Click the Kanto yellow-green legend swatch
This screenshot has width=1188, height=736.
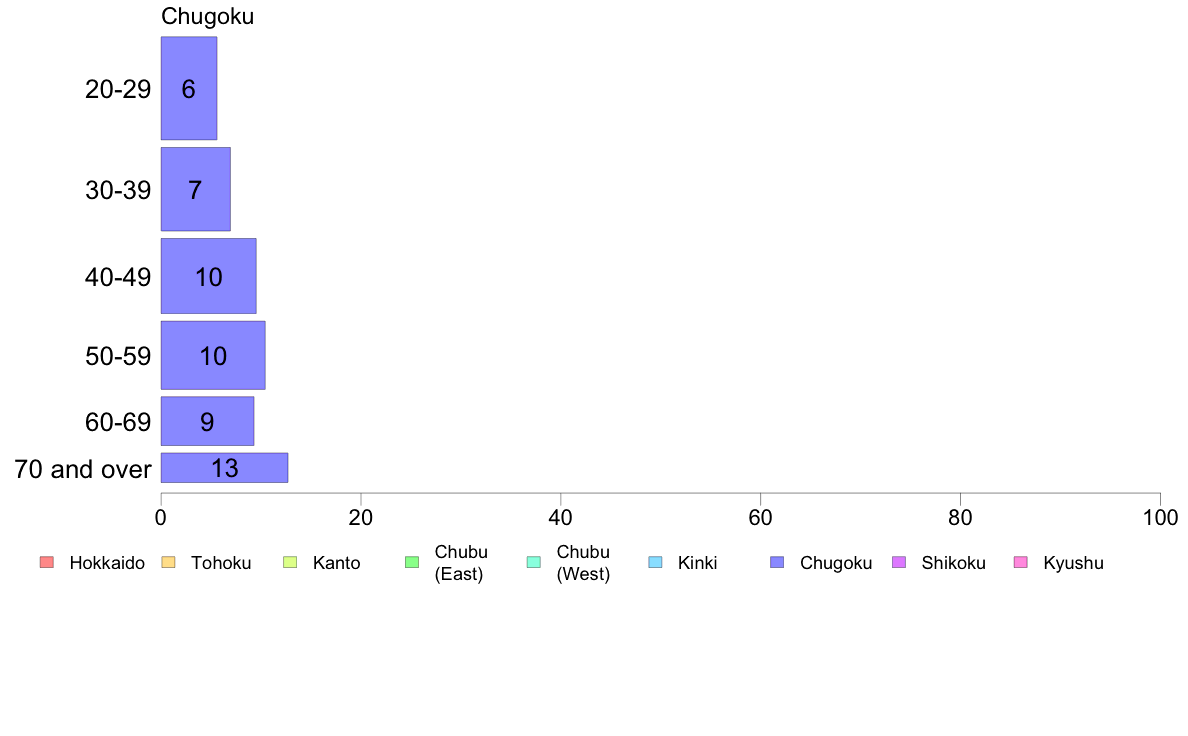coord(290,562)
